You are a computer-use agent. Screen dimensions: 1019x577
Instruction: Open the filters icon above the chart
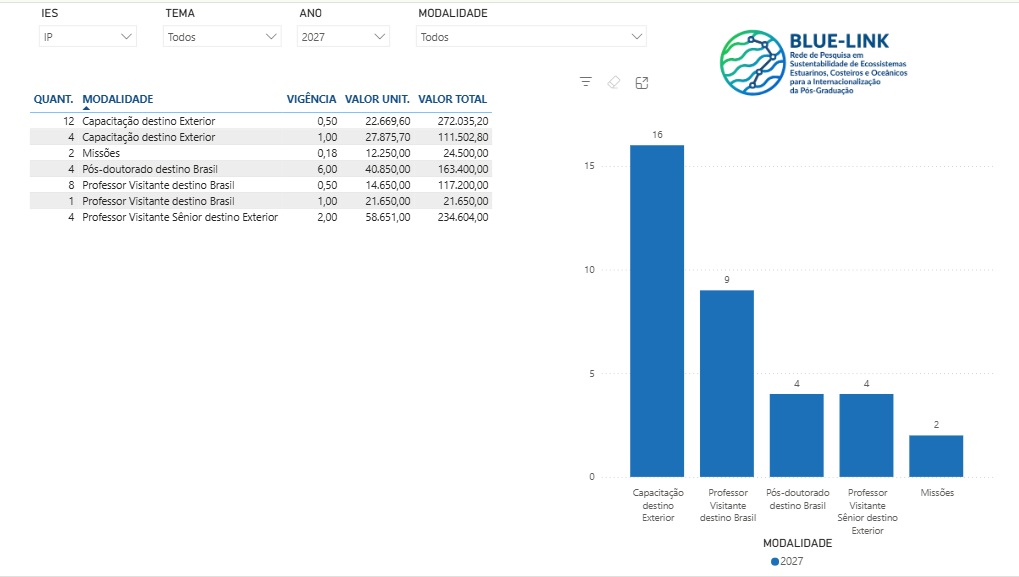(586, 82)
